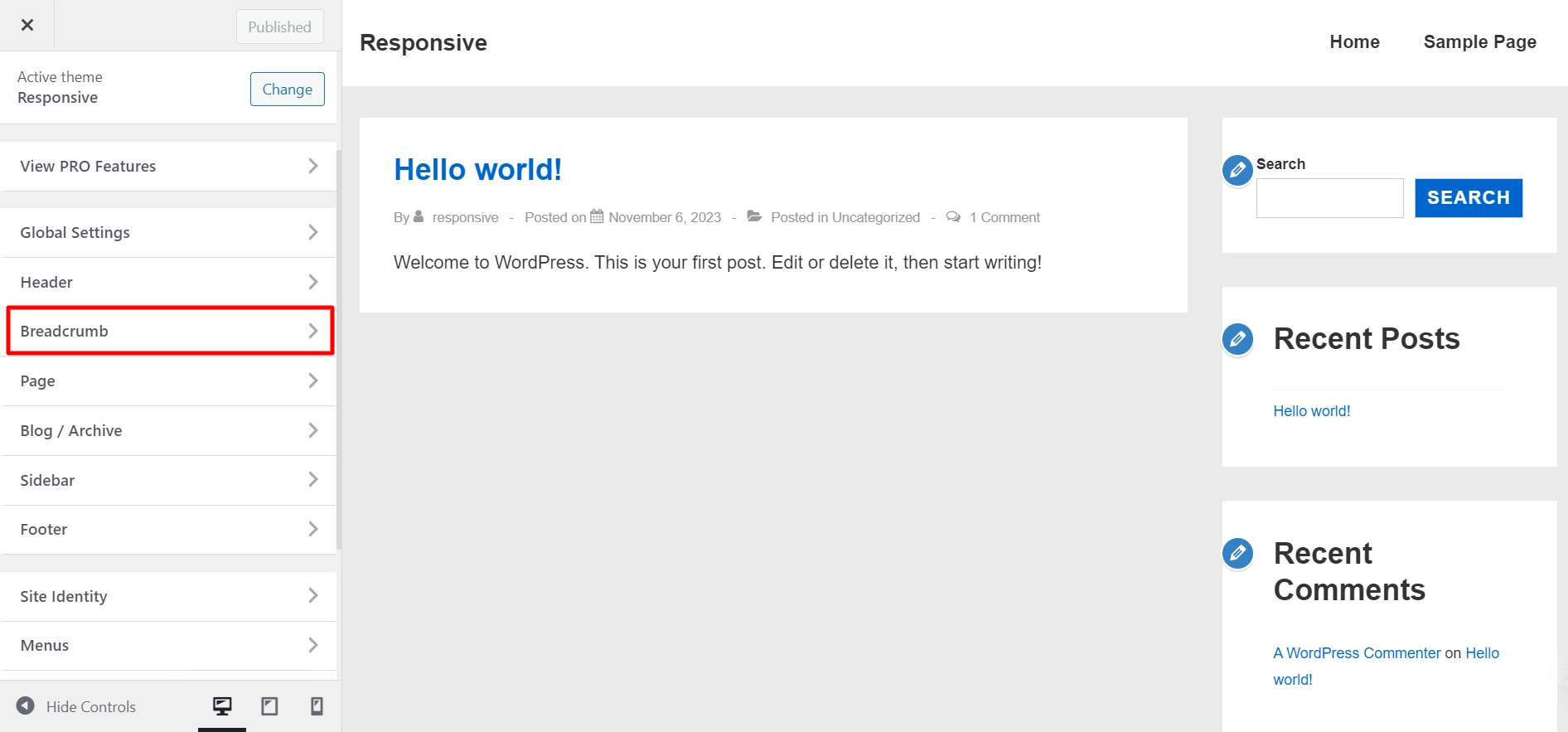The image size is (1568, 732).
Task: Click the author person icon
Action: pos(419,216)
